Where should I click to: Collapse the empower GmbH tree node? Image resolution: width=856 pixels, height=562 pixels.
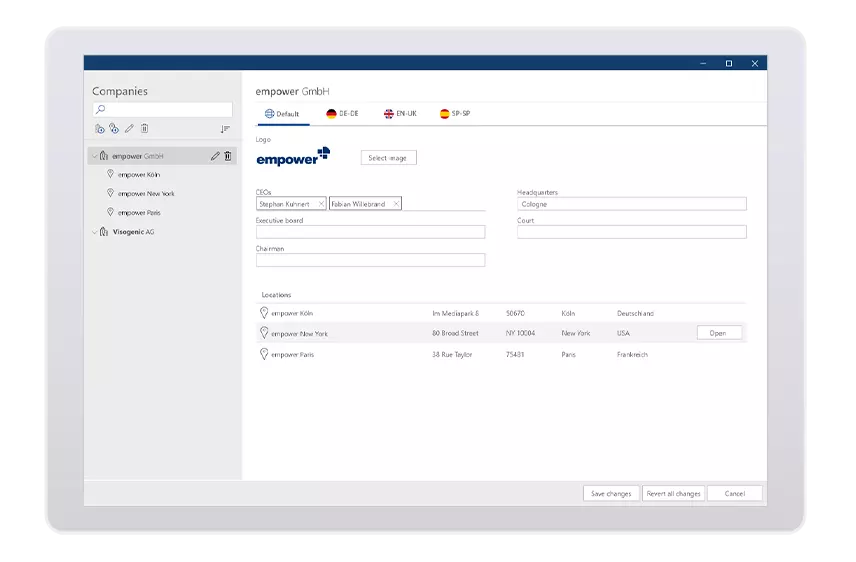(x=94, y=156)
